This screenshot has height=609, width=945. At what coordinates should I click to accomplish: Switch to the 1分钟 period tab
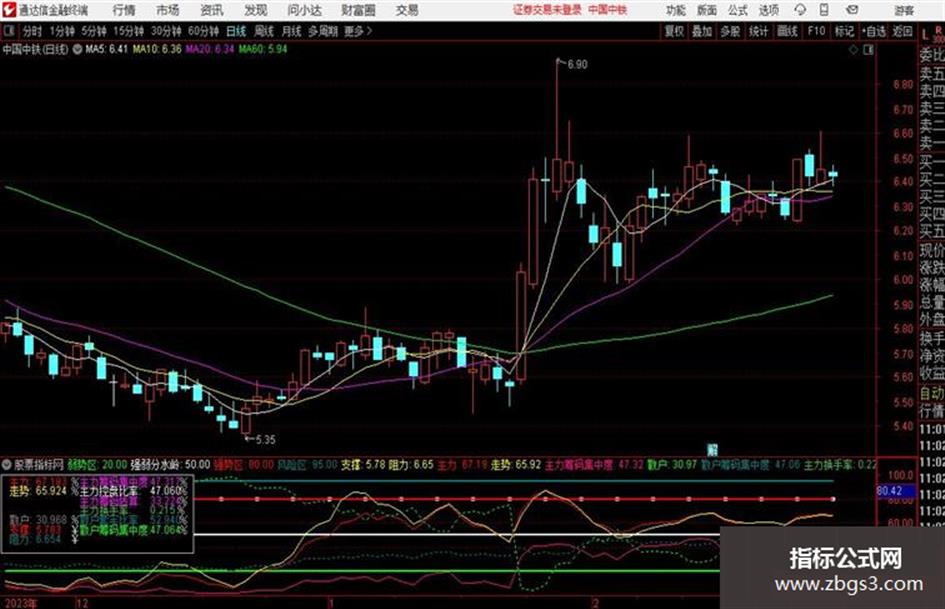coord(62,31)
